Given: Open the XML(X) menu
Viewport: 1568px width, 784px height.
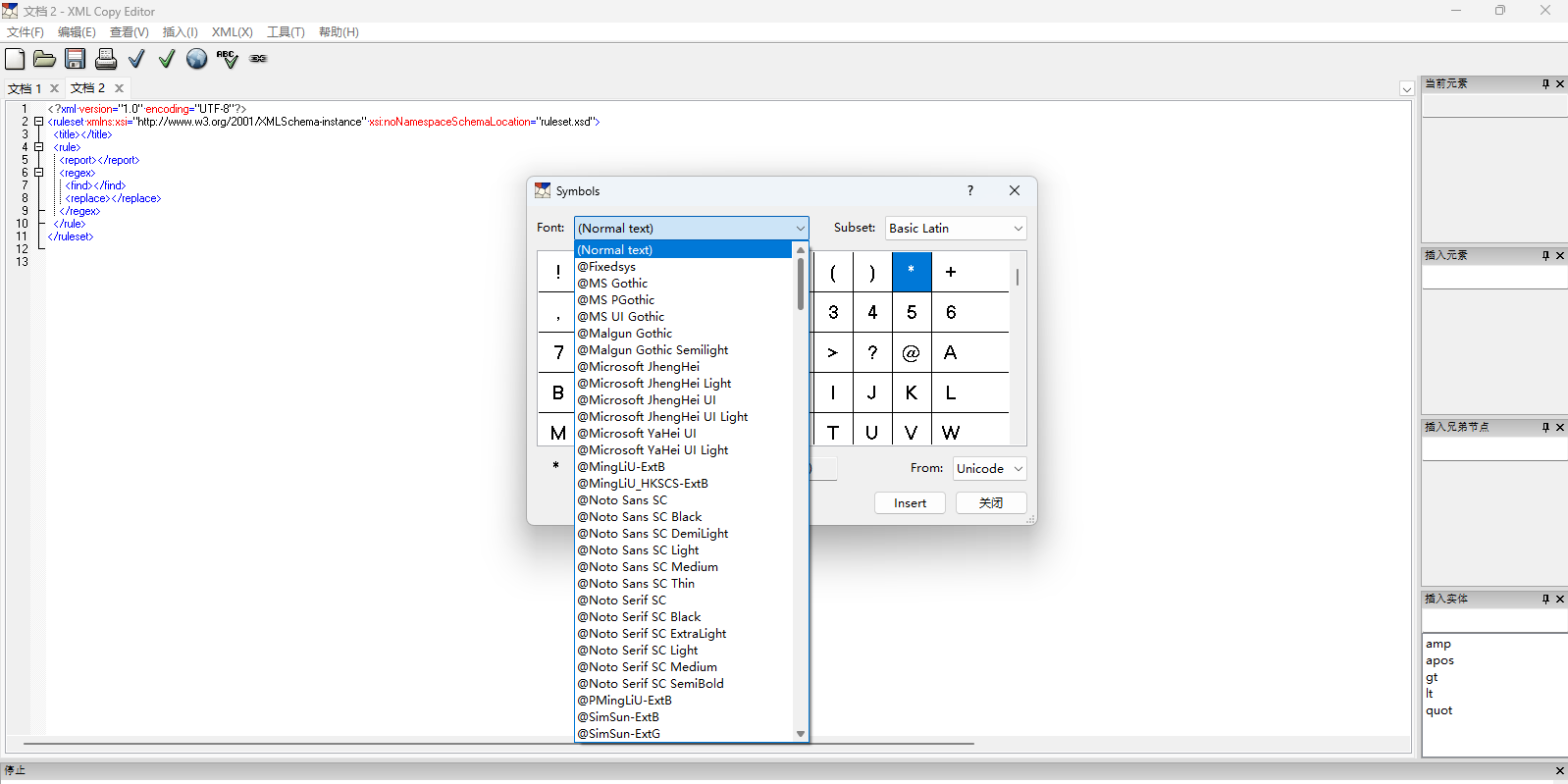Looking at the screenshot, I should coord(232,32).
